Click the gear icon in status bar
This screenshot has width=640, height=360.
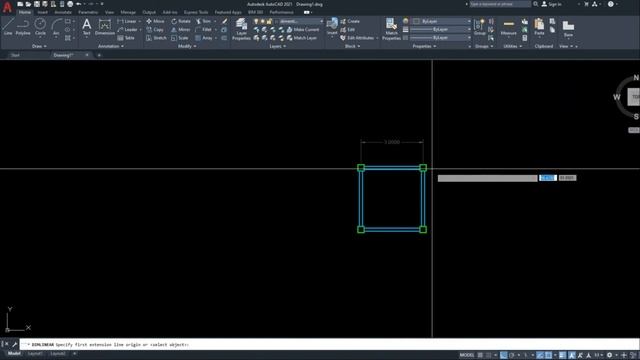pos(609,355)
